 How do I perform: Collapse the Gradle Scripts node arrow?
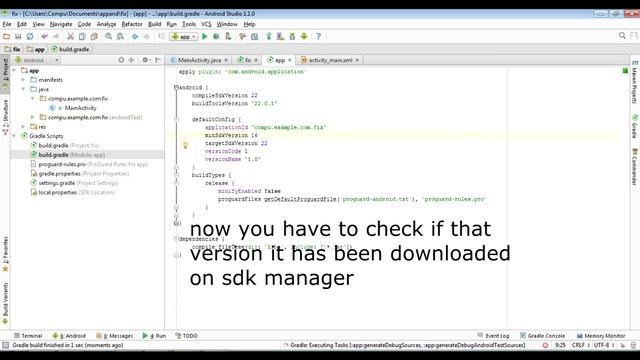[15, 136]
